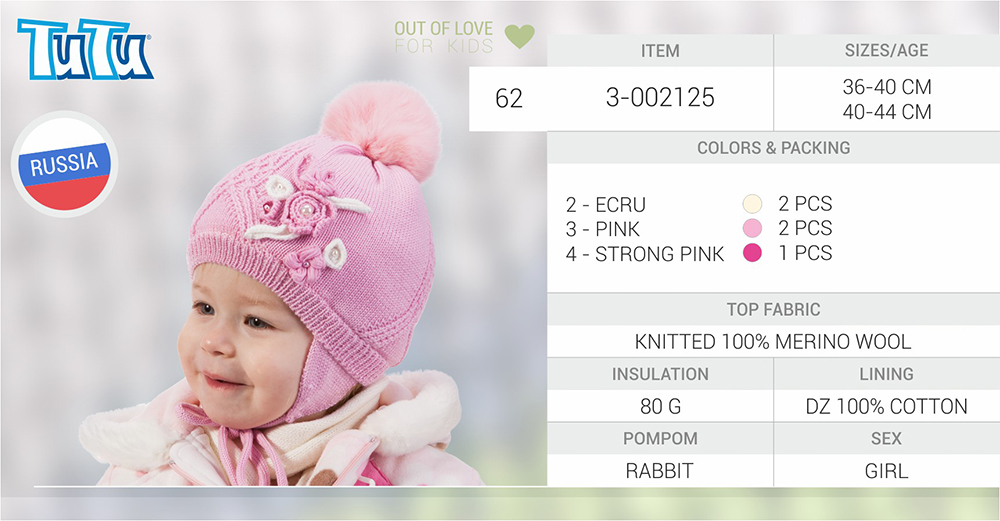The width and height of the screenshot is (1000, 521).
Task: Select the strong pink color swatch
Action: 753,253
